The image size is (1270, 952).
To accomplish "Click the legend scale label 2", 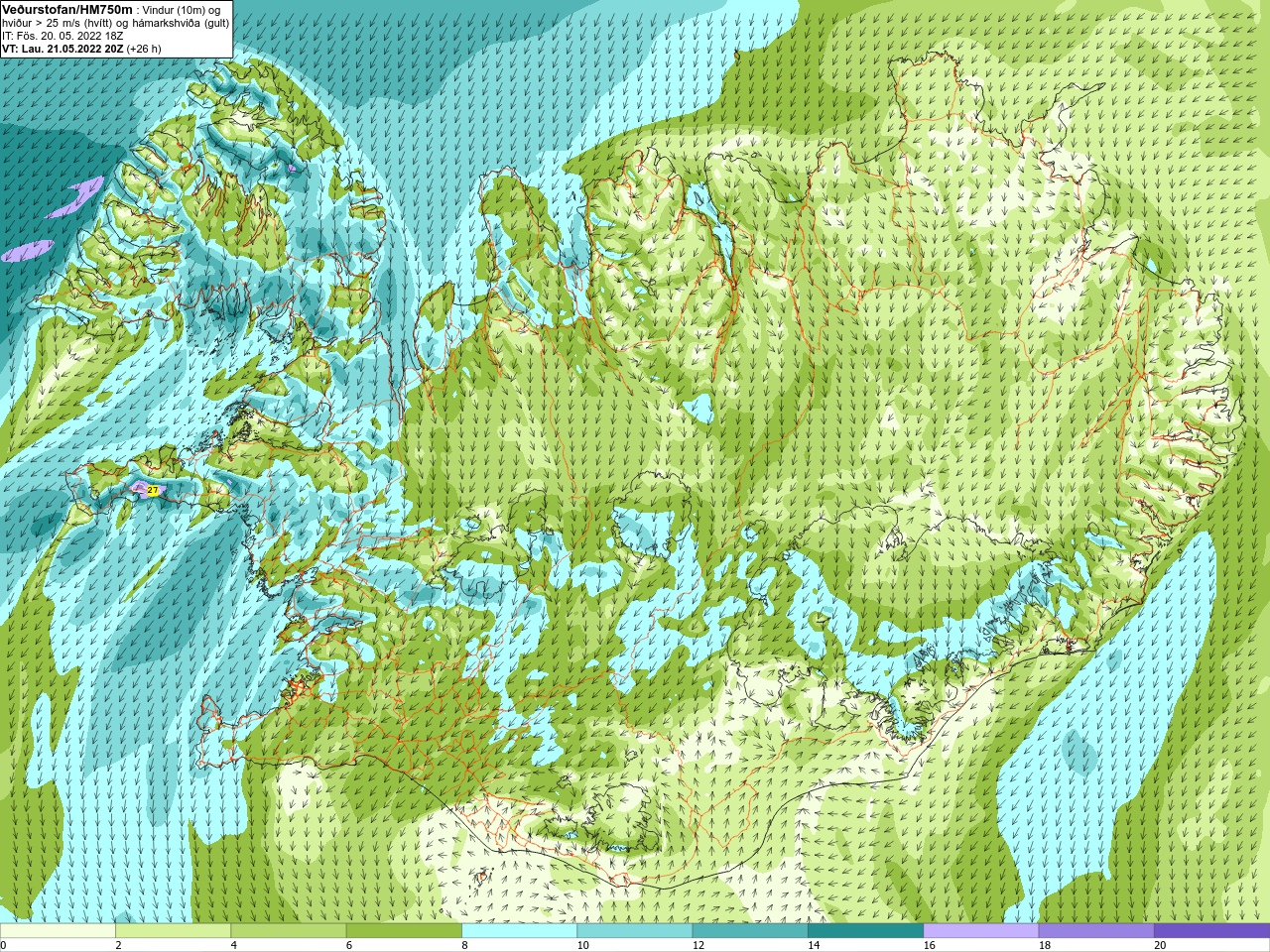I will click(x=118, y=945).
